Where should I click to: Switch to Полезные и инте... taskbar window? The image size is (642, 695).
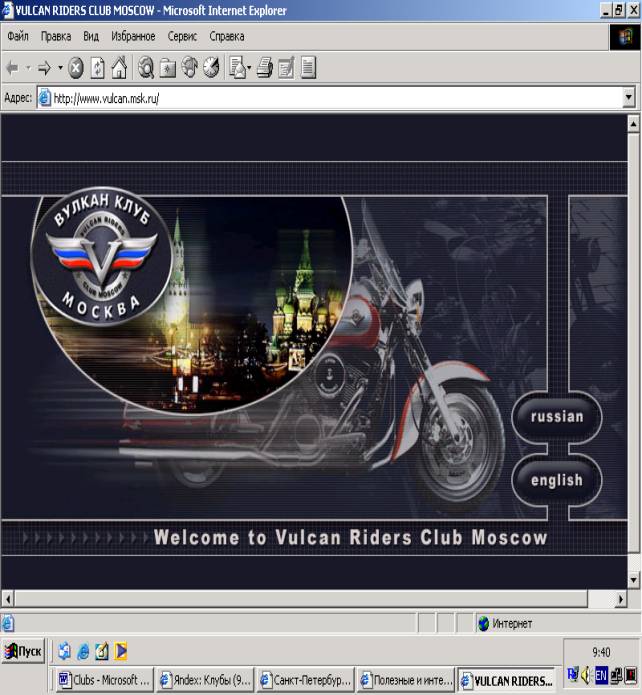tap(406, 680)
